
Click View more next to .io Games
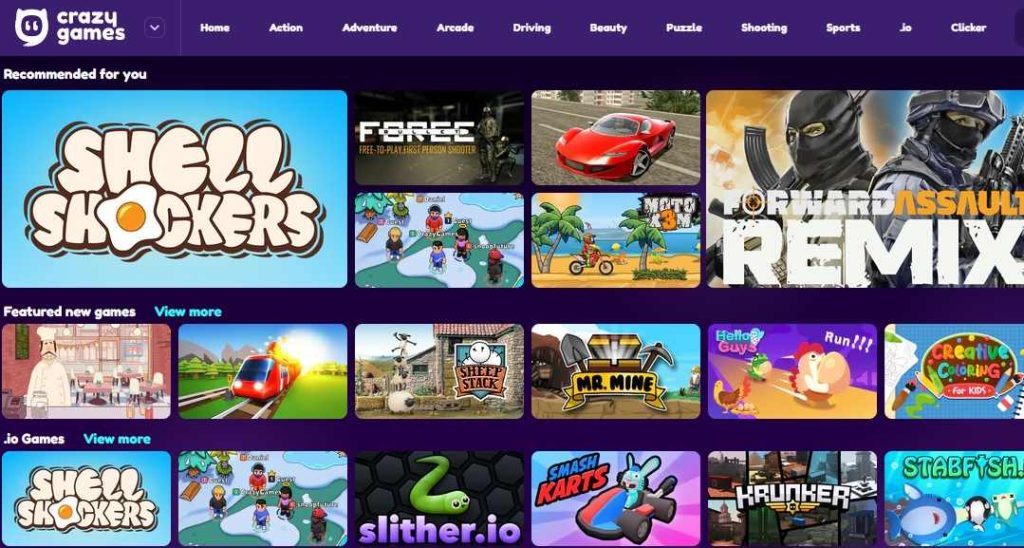(x=117, y=439)
